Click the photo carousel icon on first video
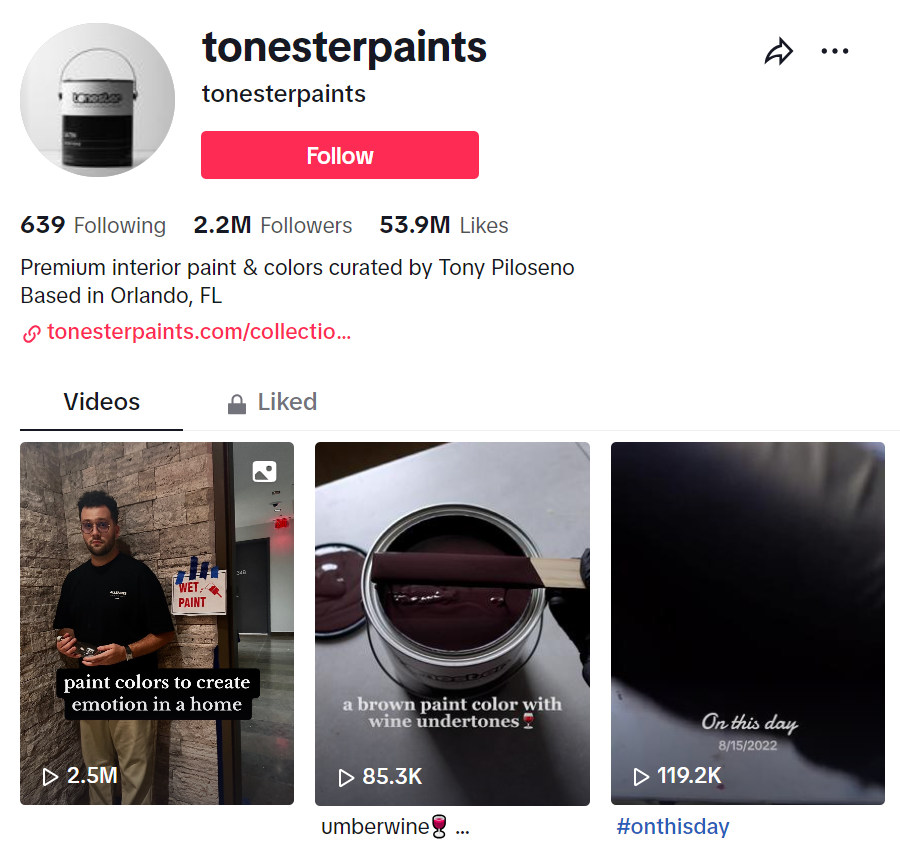This screenshot has height=858, width=900. click(x=265, y=471)
